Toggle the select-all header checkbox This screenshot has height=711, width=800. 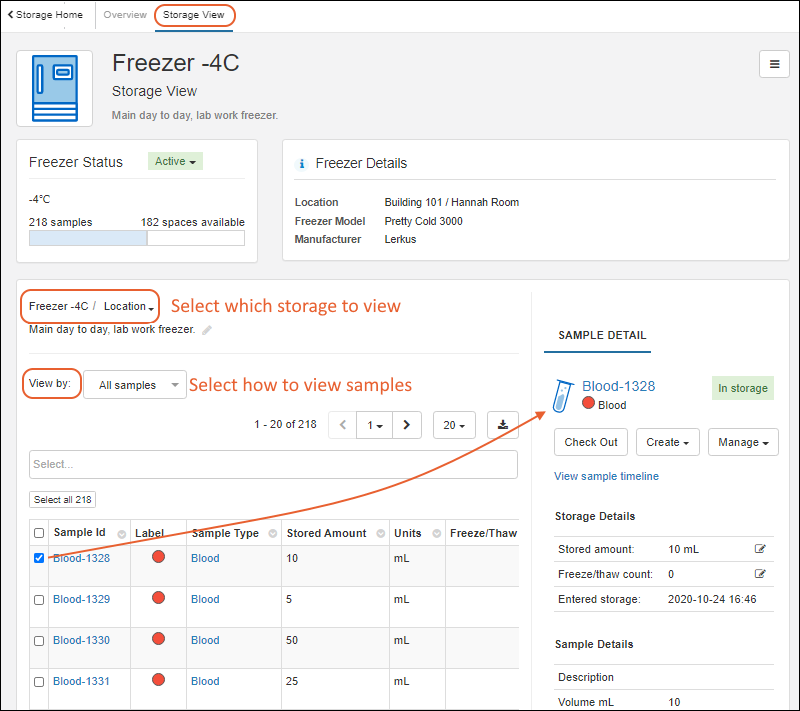(x=39, y=533)
